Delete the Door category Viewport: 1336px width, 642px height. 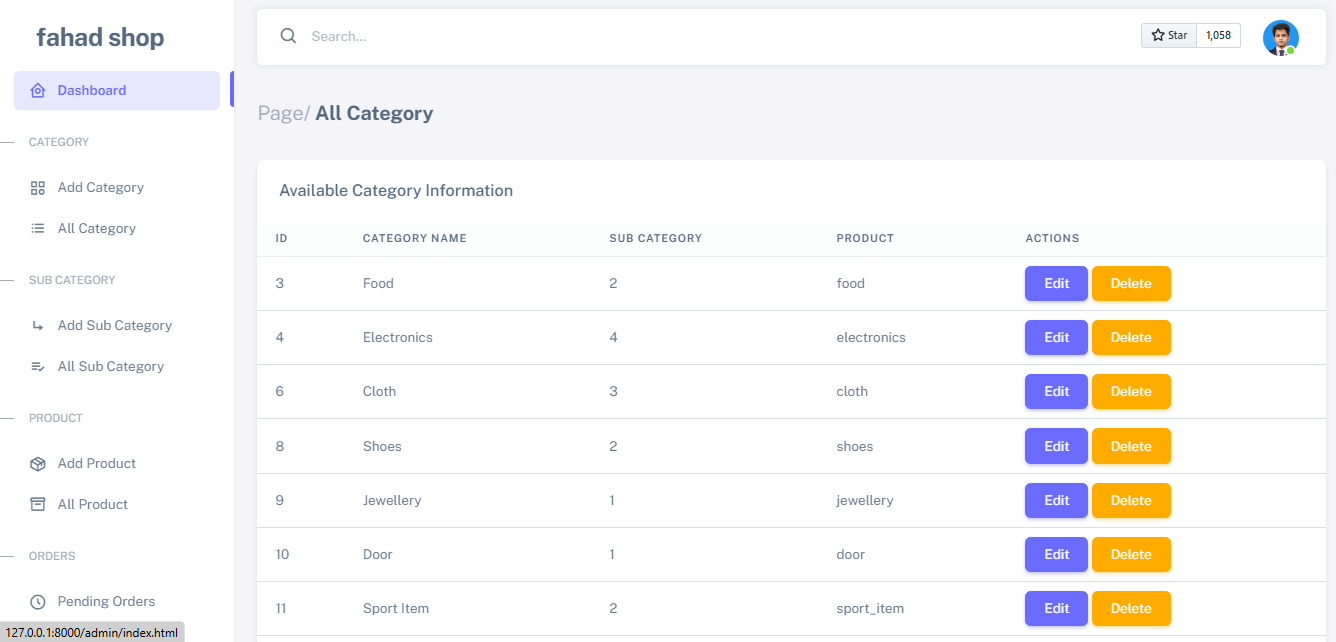(1131, 554)
